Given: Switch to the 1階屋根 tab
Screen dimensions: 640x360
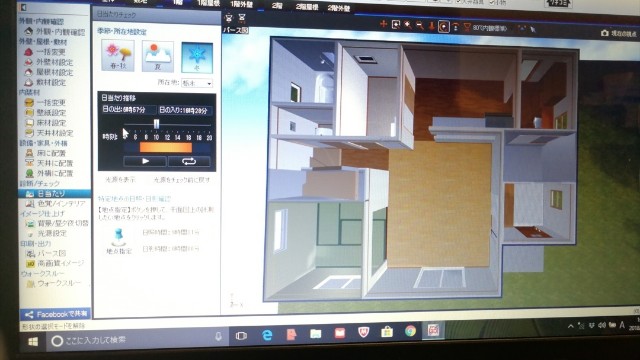Looking at the screenshot, I should click(x=209, y=4).
